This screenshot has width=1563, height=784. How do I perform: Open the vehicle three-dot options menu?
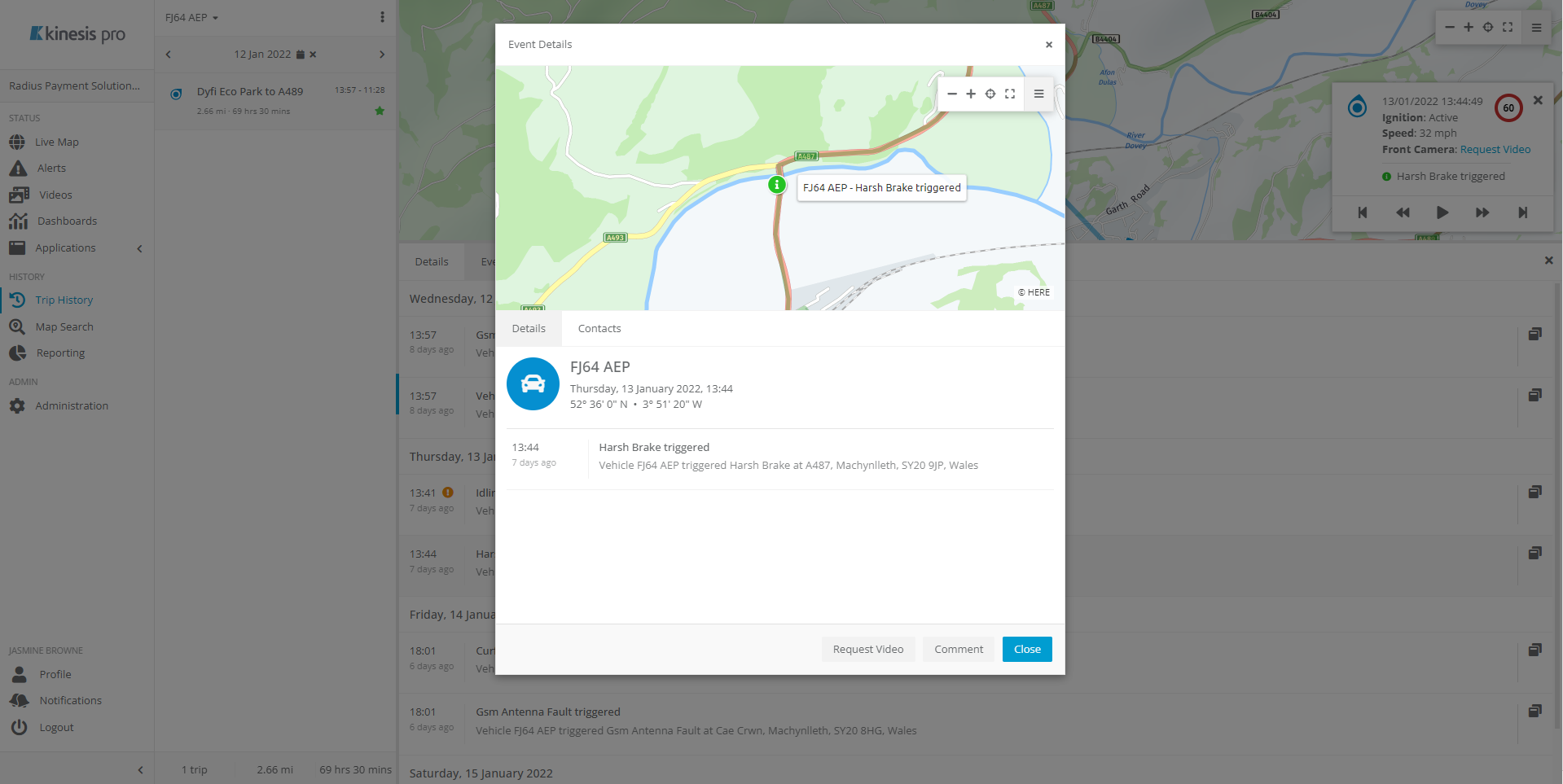coord(382,17)
